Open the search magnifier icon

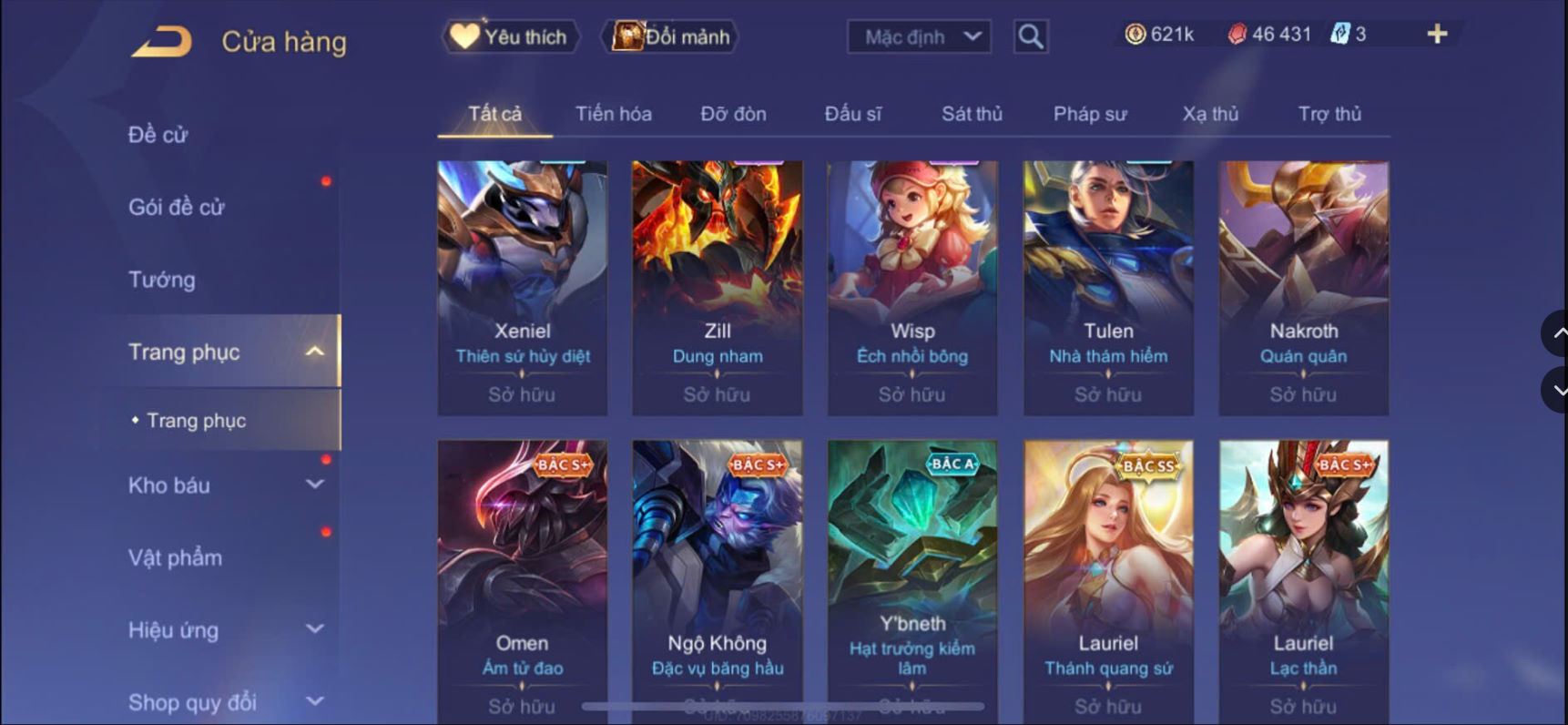(x=1031, y=36)
